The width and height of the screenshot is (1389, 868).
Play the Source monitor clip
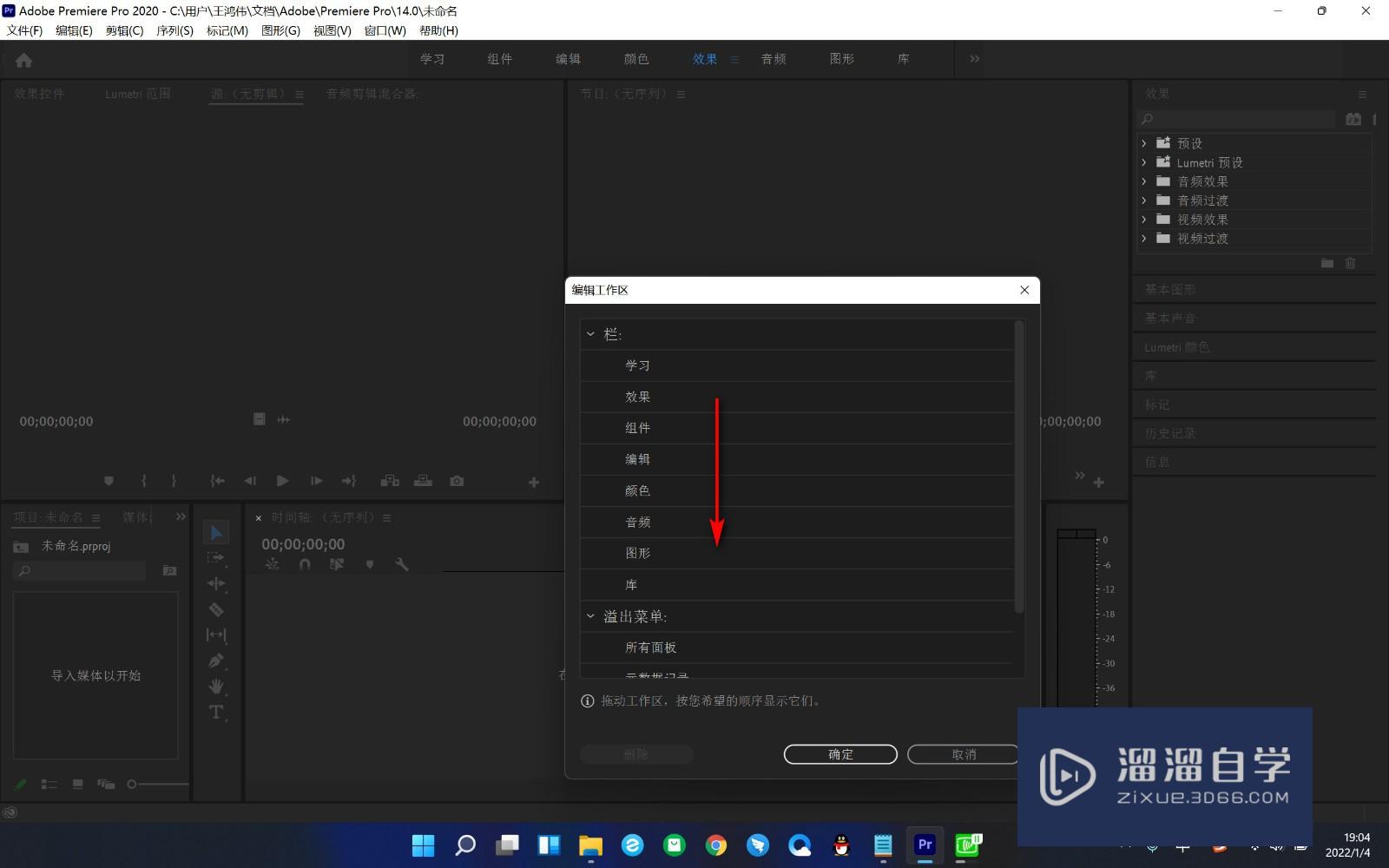pyautogui.click(x=282, y=481)
